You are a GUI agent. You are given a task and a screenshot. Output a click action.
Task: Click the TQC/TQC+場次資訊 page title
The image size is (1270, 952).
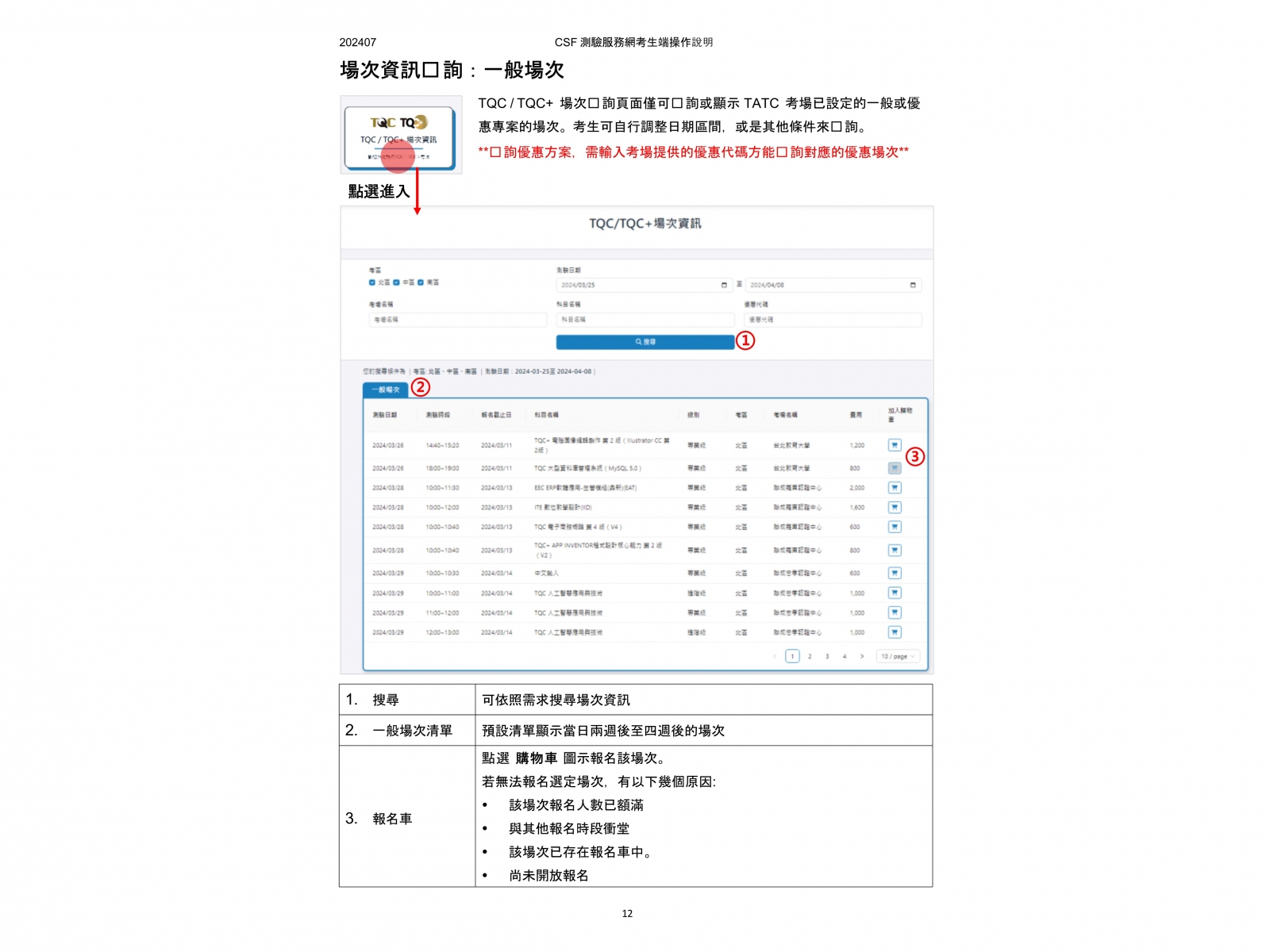coord(645,224)
